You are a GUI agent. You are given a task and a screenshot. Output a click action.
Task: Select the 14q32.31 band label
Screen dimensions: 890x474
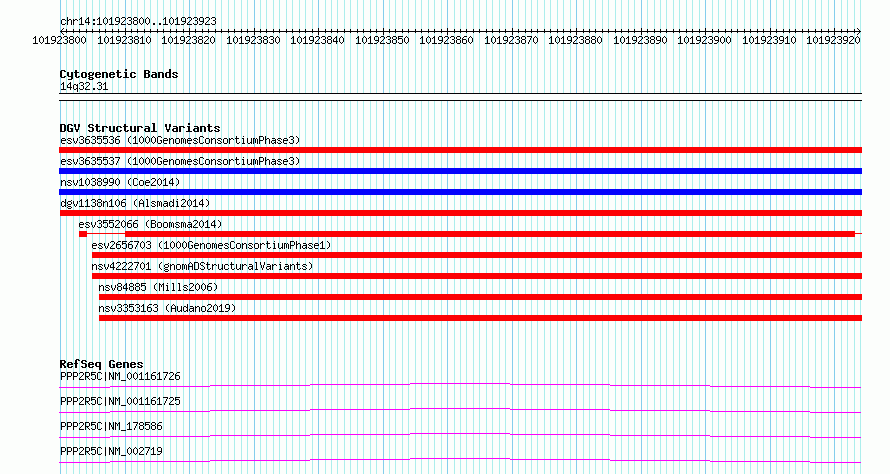coord(84,86)
